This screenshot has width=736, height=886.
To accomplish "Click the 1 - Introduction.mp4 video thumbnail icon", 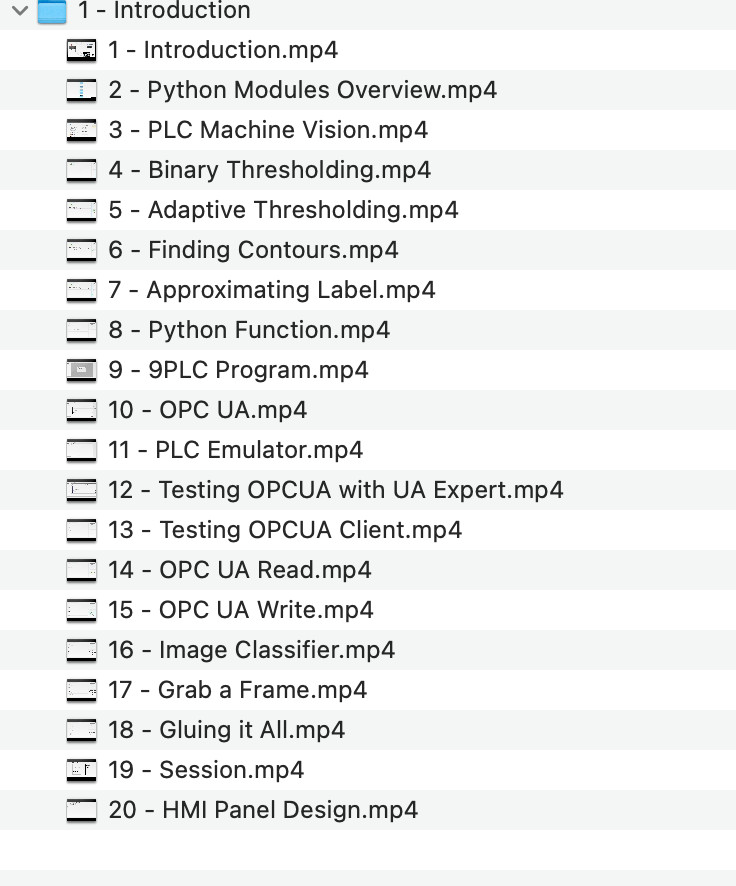I will click(81, 50).
